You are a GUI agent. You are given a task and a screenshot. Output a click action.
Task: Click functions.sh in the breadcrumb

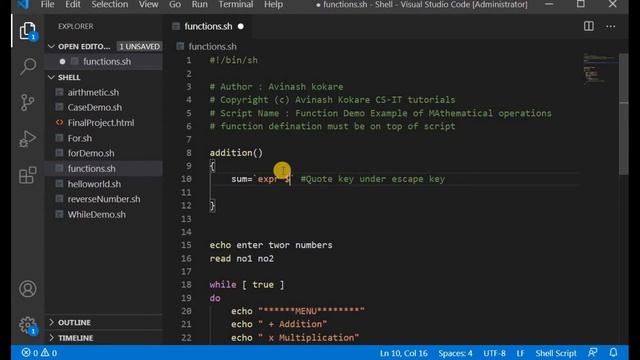tap(212, 47)
